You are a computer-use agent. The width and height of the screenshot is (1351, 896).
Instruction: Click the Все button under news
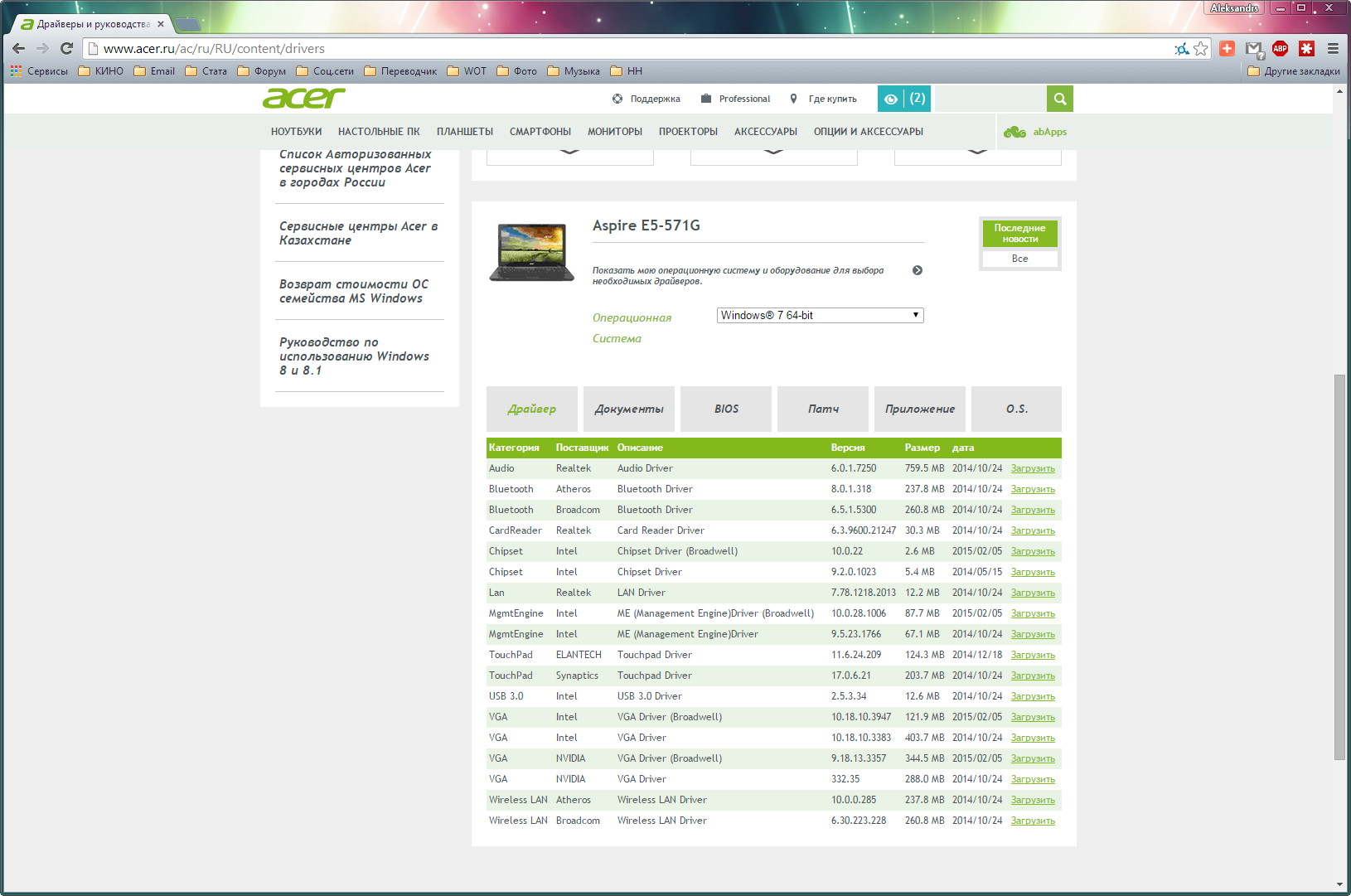(1020, 259)
